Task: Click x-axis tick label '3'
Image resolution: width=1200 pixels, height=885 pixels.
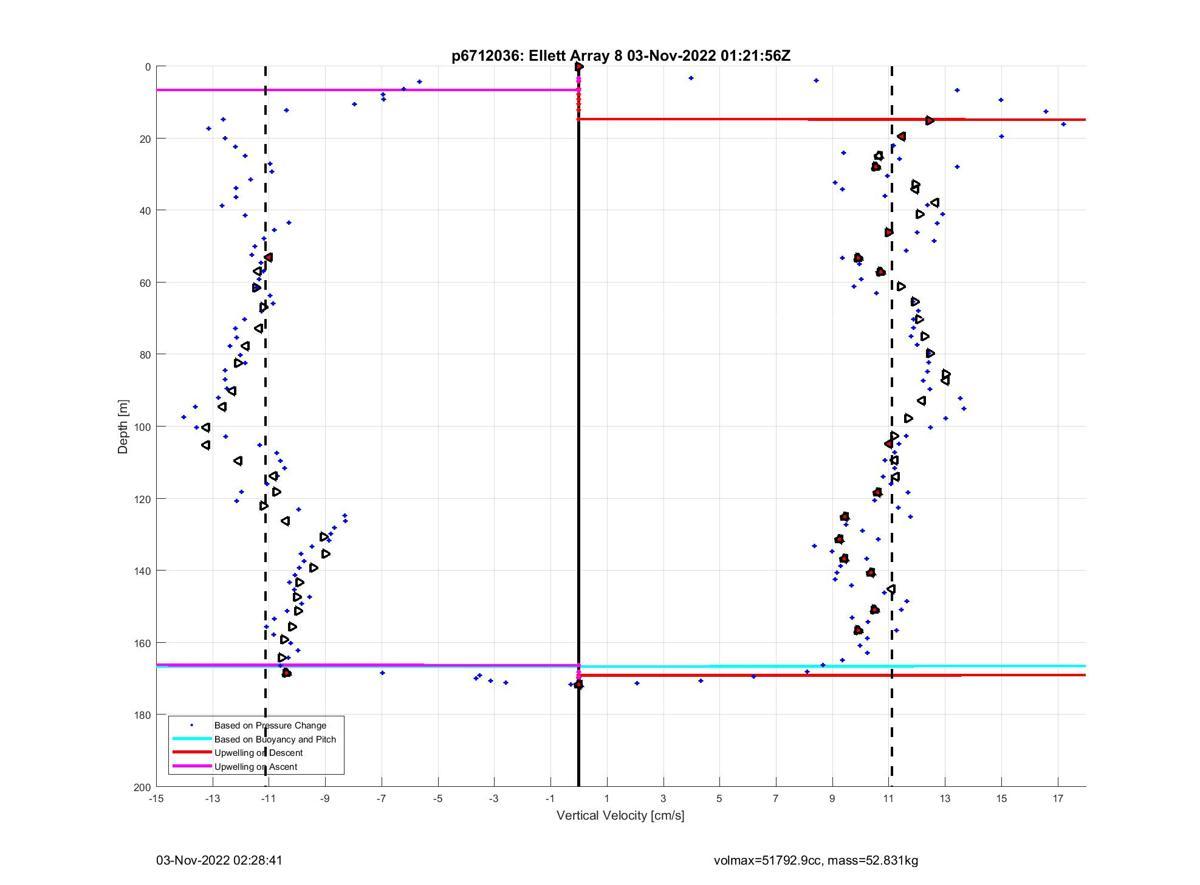Action: [x=663, y=798]
